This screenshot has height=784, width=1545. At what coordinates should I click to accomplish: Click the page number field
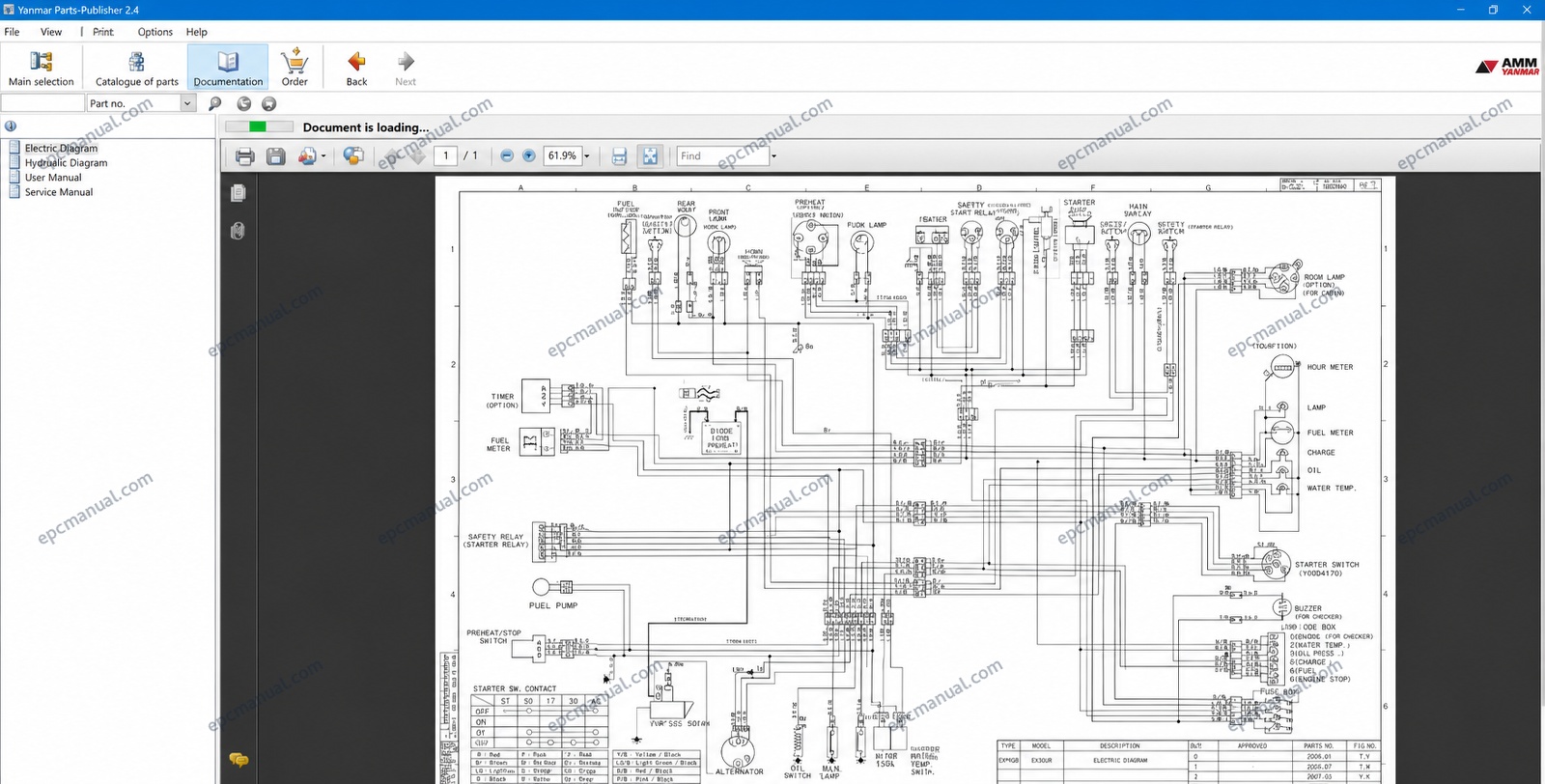tap(445, 155)
